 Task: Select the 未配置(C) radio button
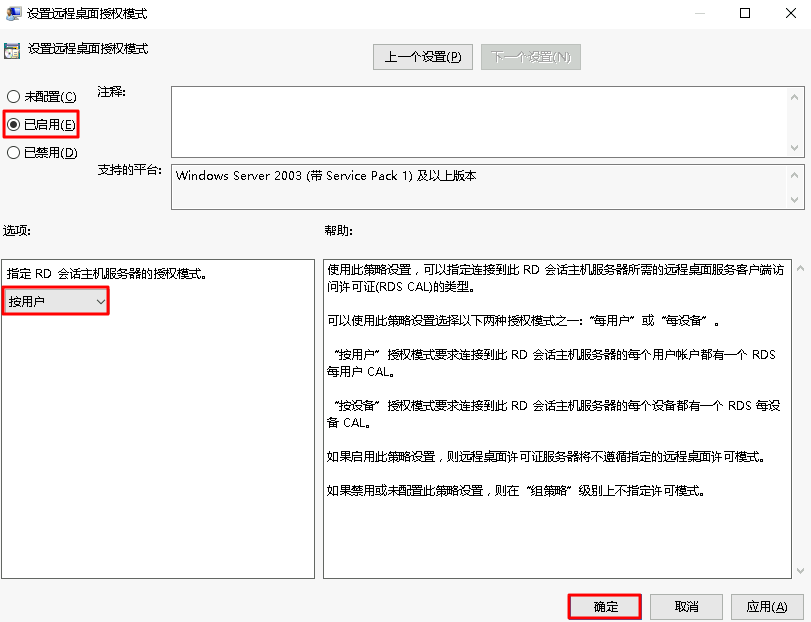[x=14, y=97]
